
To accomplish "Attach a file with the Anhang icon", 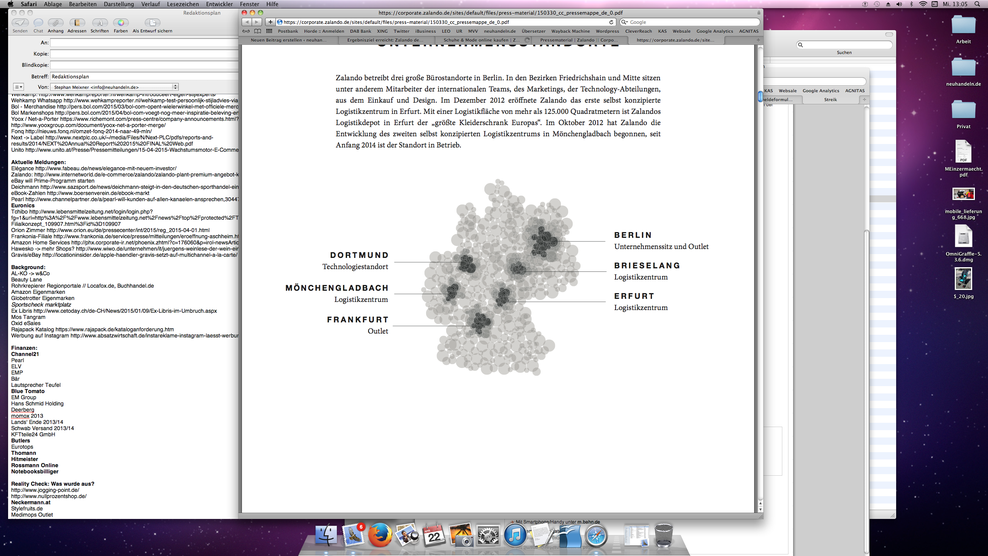I will pos(55,23).
